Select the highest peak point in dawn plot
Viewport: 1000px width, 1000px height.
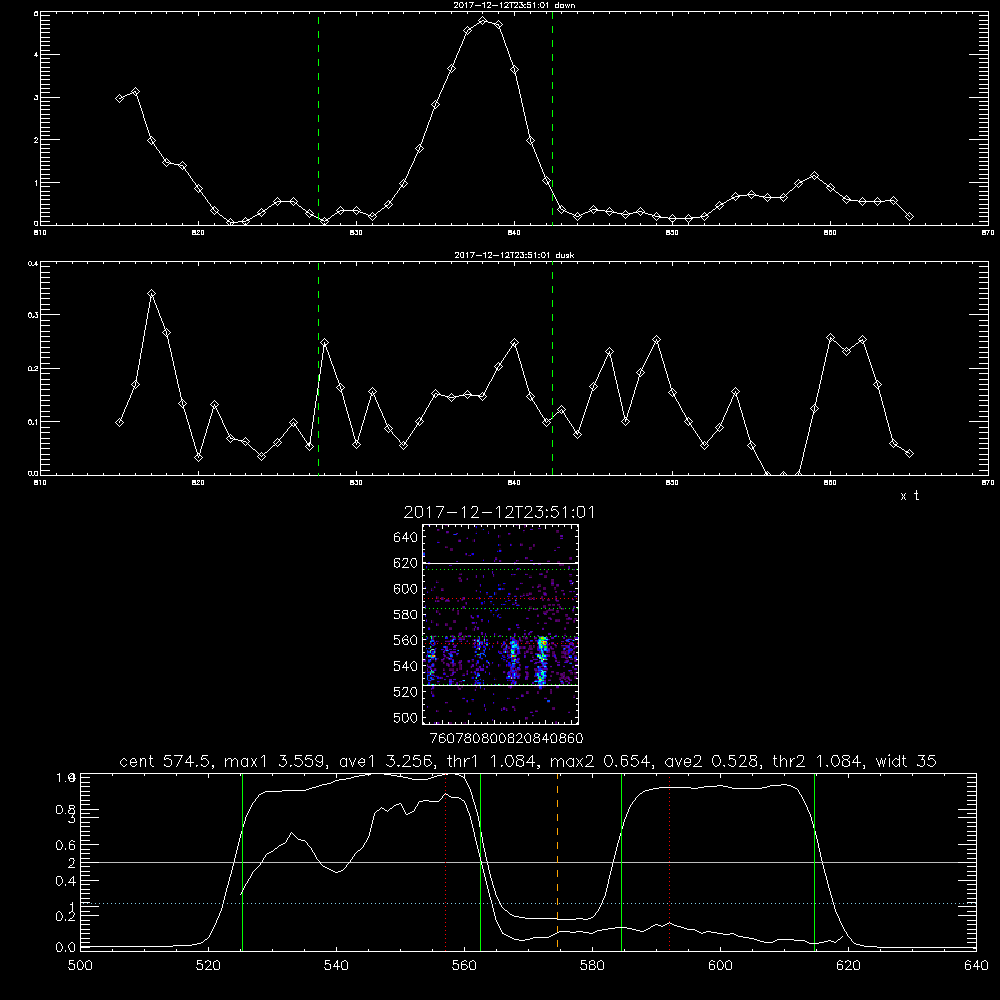[x=483, y=20]
